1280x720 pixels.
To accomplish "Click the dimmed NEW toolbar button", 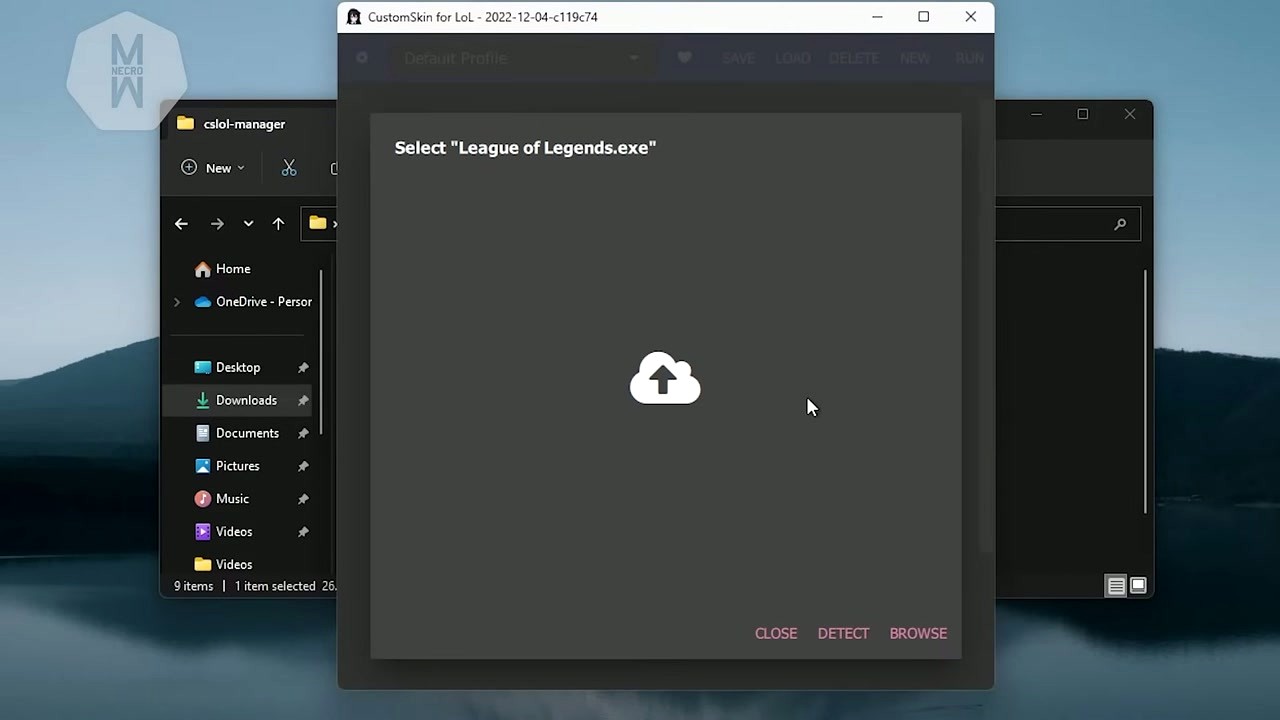I will pos(915,58).
